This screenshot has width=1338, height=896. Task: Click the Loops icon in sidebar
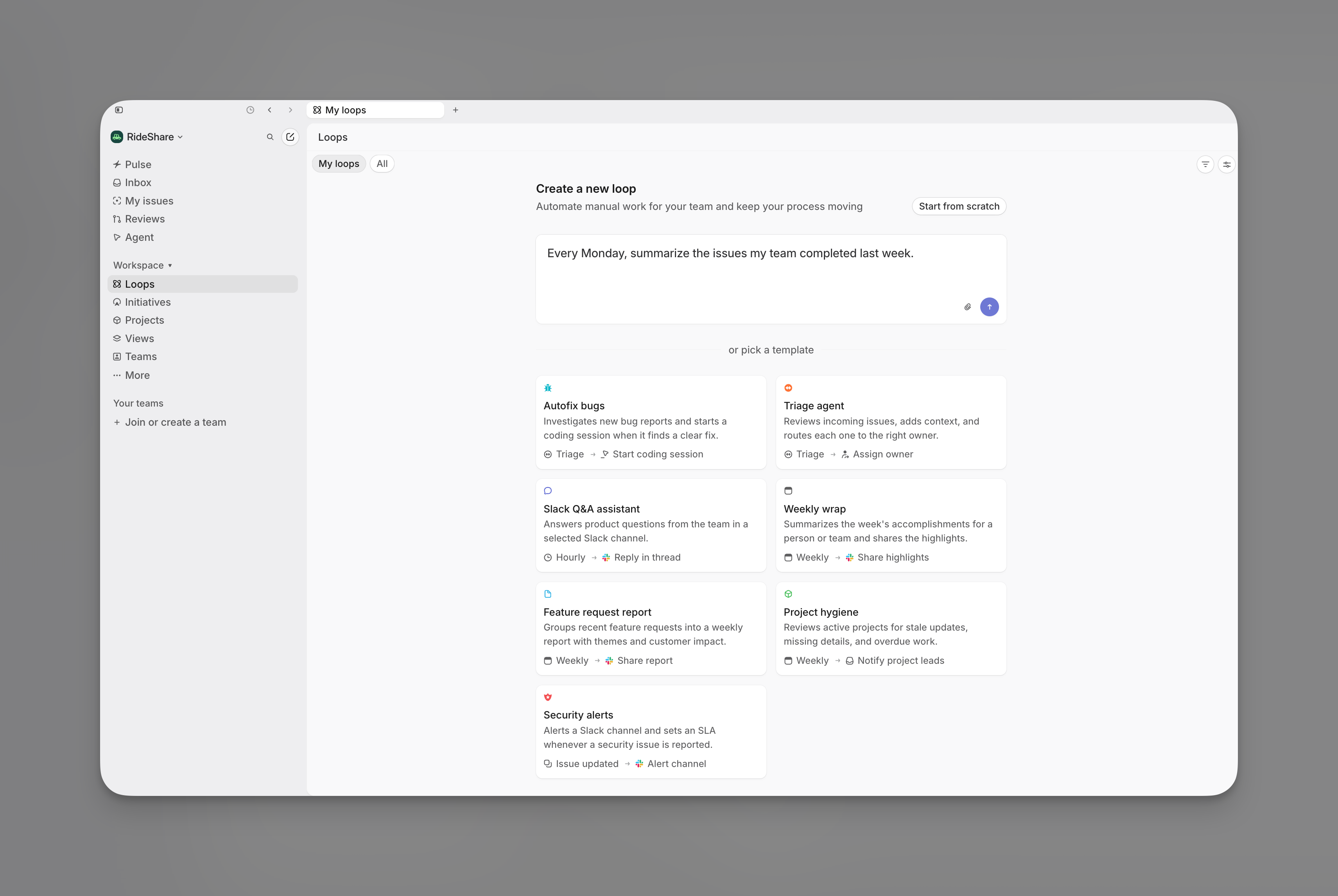[117, 284]
